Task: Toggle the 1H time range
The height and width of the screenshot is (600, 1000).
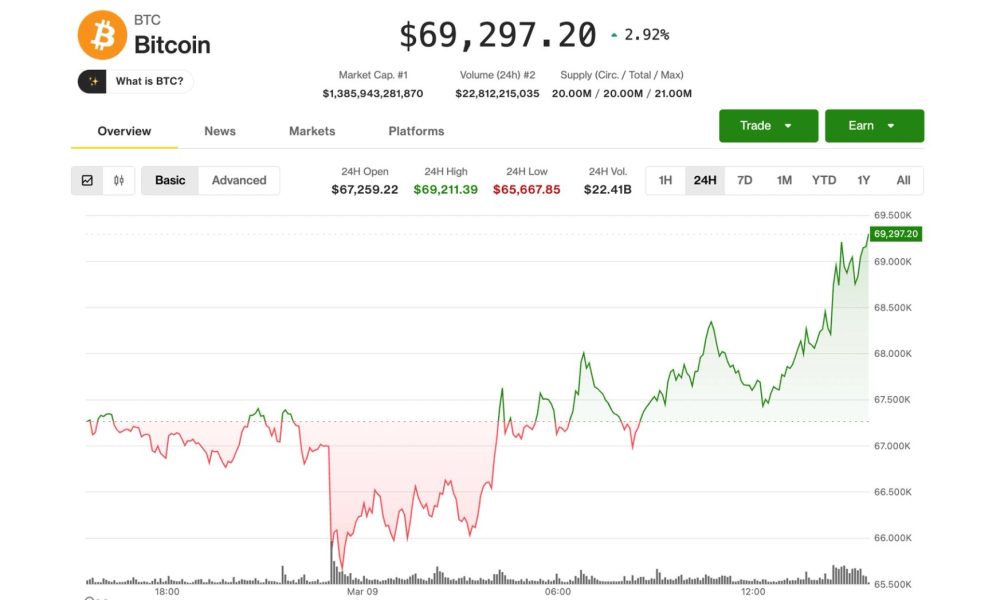Action: click(x=665, y=180)
